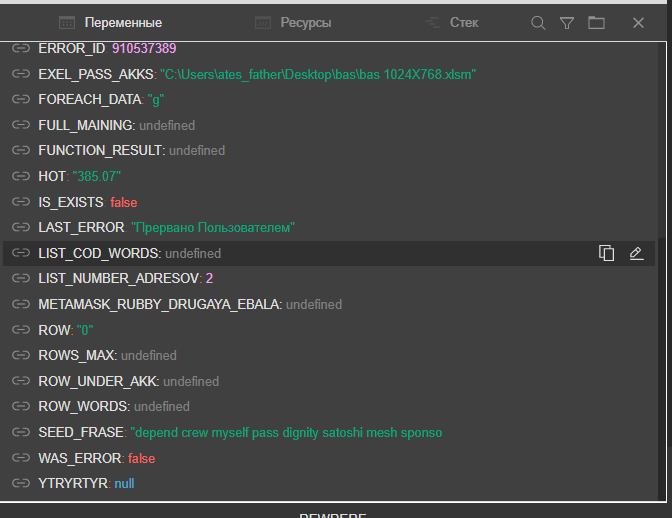Click the link icon next to EXEL_PASS_AKKS
This screenshot has height=518, width=672.
21,74
